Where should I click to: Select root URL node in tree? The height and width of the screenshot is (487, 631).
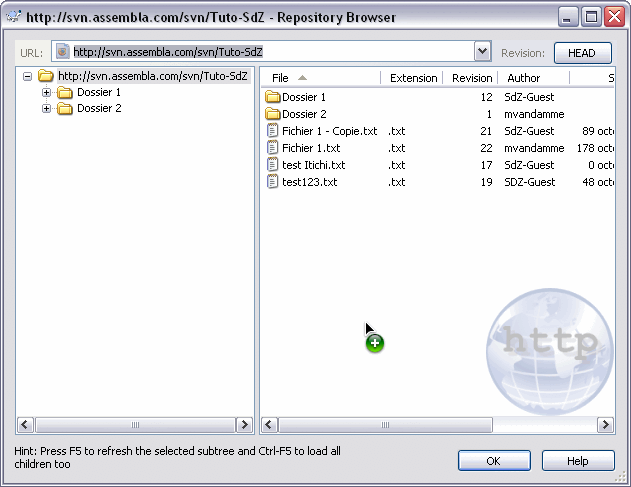153,76
